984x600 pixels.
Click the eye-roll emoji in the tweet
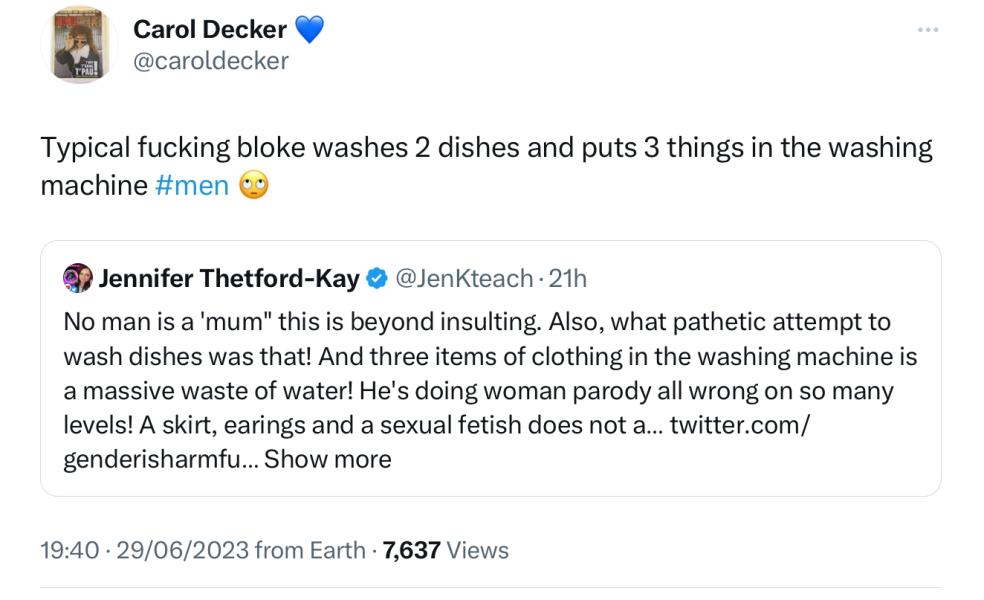(x=254, y=187)
